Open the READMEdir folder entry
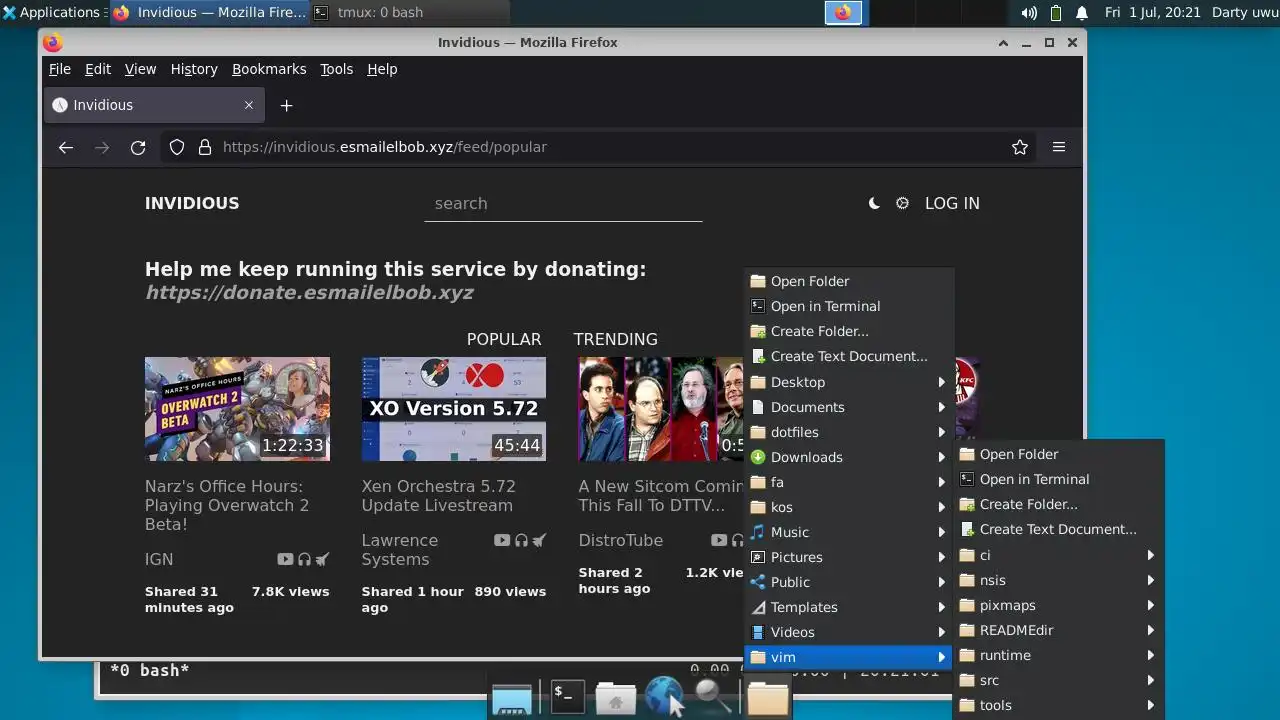1280x720 pixels. tap(1058, 630)
